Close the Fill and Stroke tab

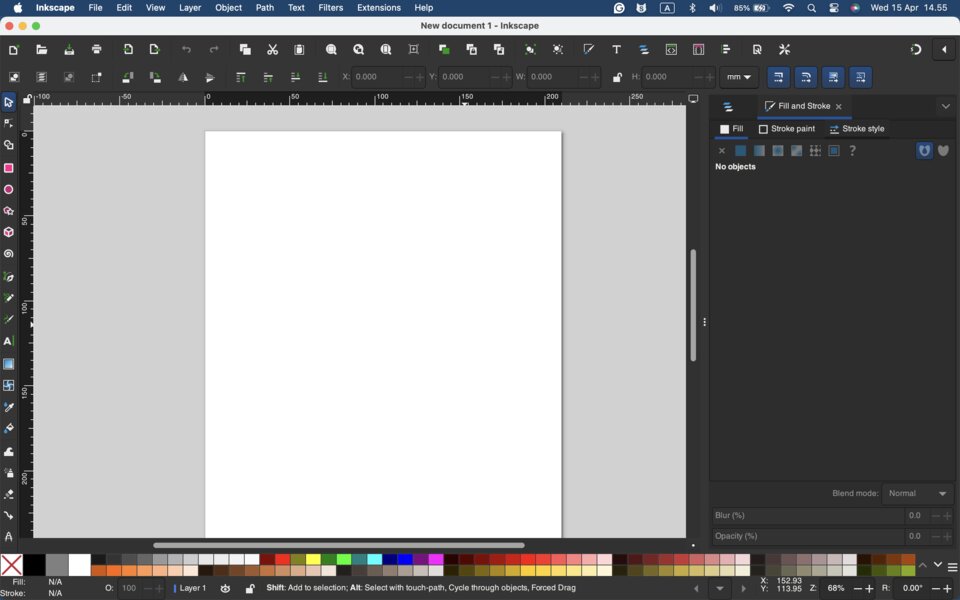[839, 107]
